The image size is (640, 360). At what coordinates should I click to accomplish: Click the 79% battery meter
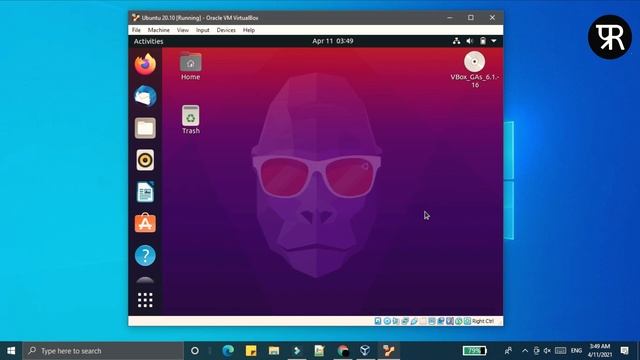pos(474,351)
